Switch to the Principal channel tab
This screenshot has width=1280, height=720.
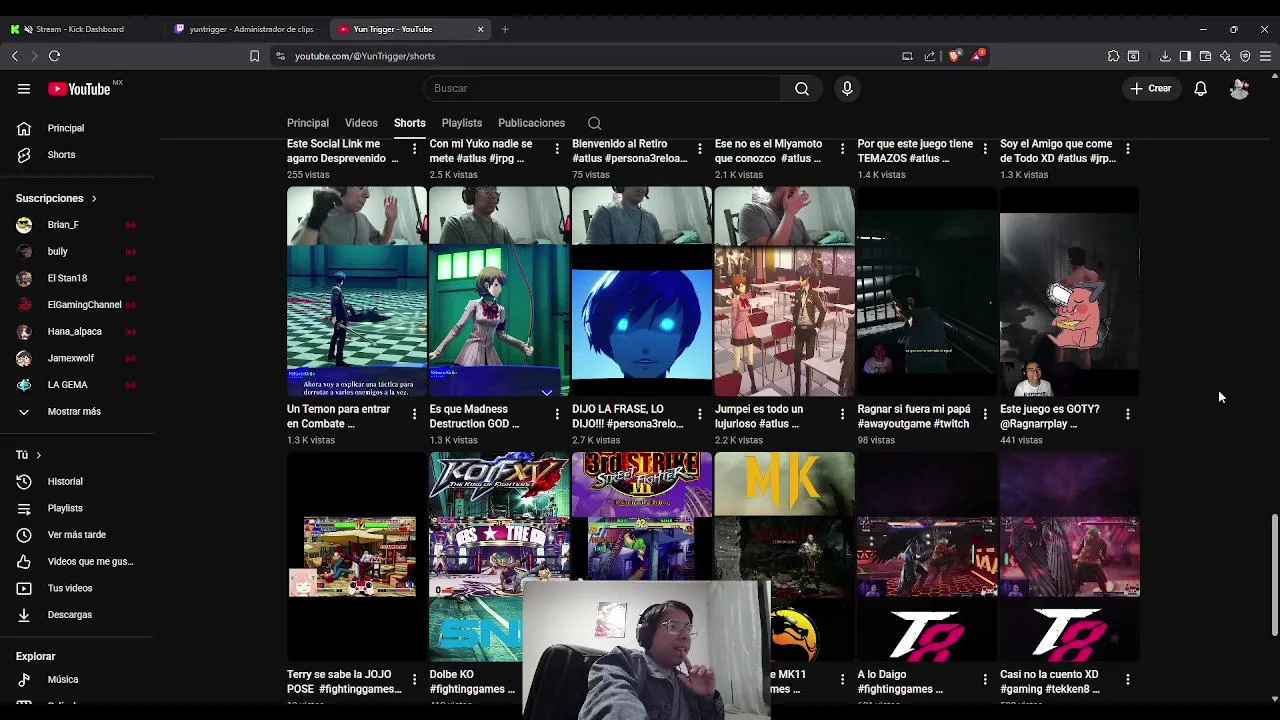pos(308,123)
